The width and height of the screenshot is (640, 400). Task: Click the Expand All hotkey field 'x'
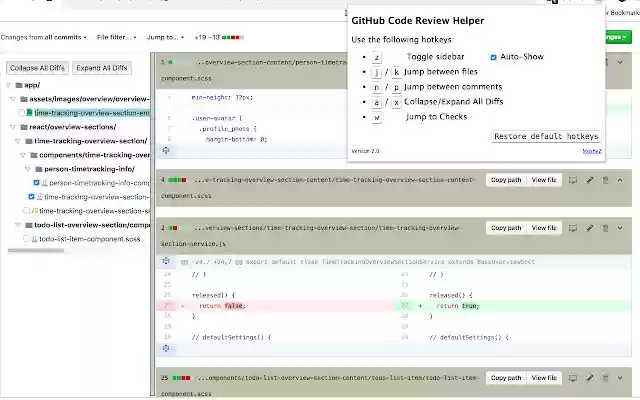396,102
